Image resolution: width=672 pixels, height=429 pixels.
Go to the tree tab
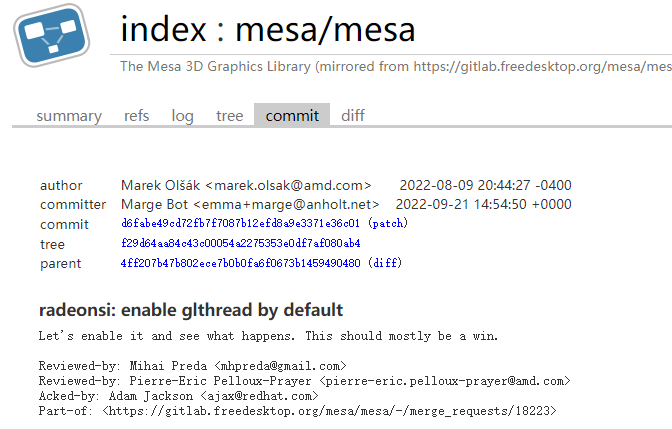(229, 116)
